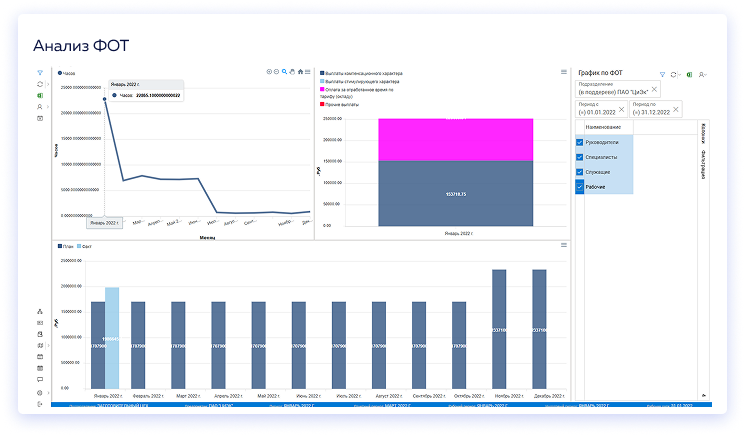This screenshot has width=745, height=436.
Task: Click the zoom out icon on line chart
Action: point(277,72)
